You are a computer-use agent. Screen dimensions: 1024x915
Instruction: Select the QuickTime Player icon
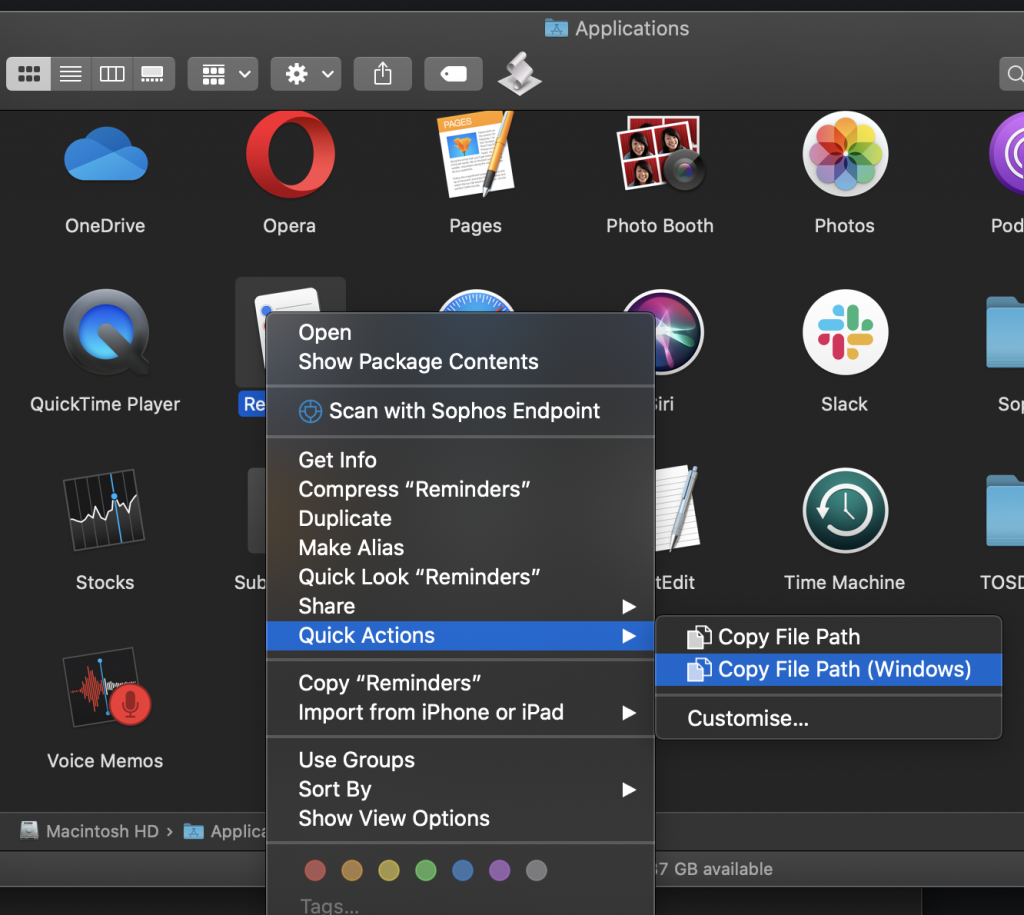[x=106, y=332]
